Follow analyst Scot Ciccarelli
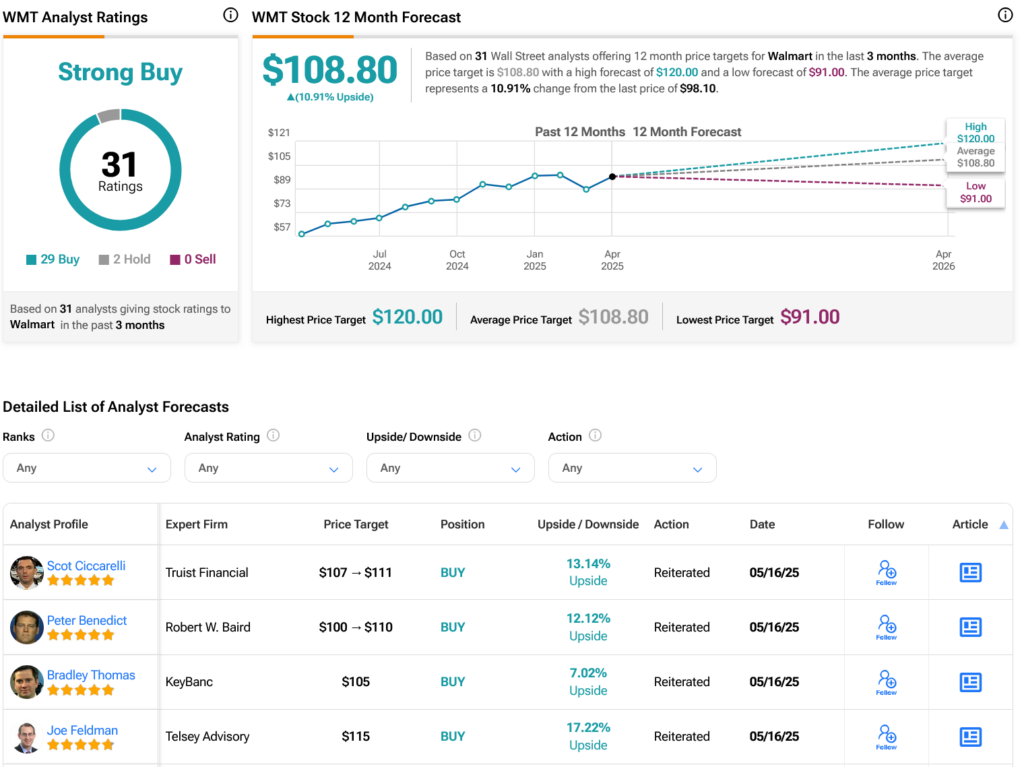1024x767 pixels. [886, 572]
